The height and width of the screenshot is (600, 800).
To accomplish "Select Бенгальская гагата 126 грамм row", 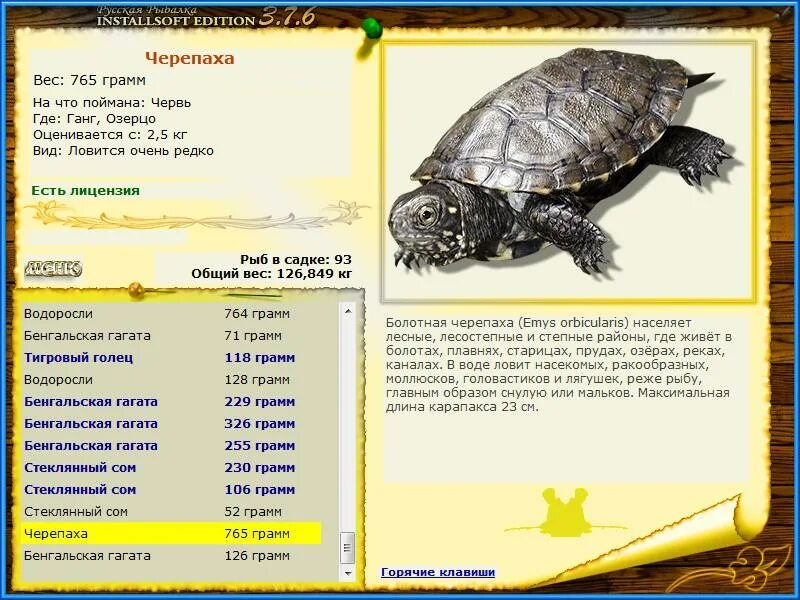I will (172, 555).
